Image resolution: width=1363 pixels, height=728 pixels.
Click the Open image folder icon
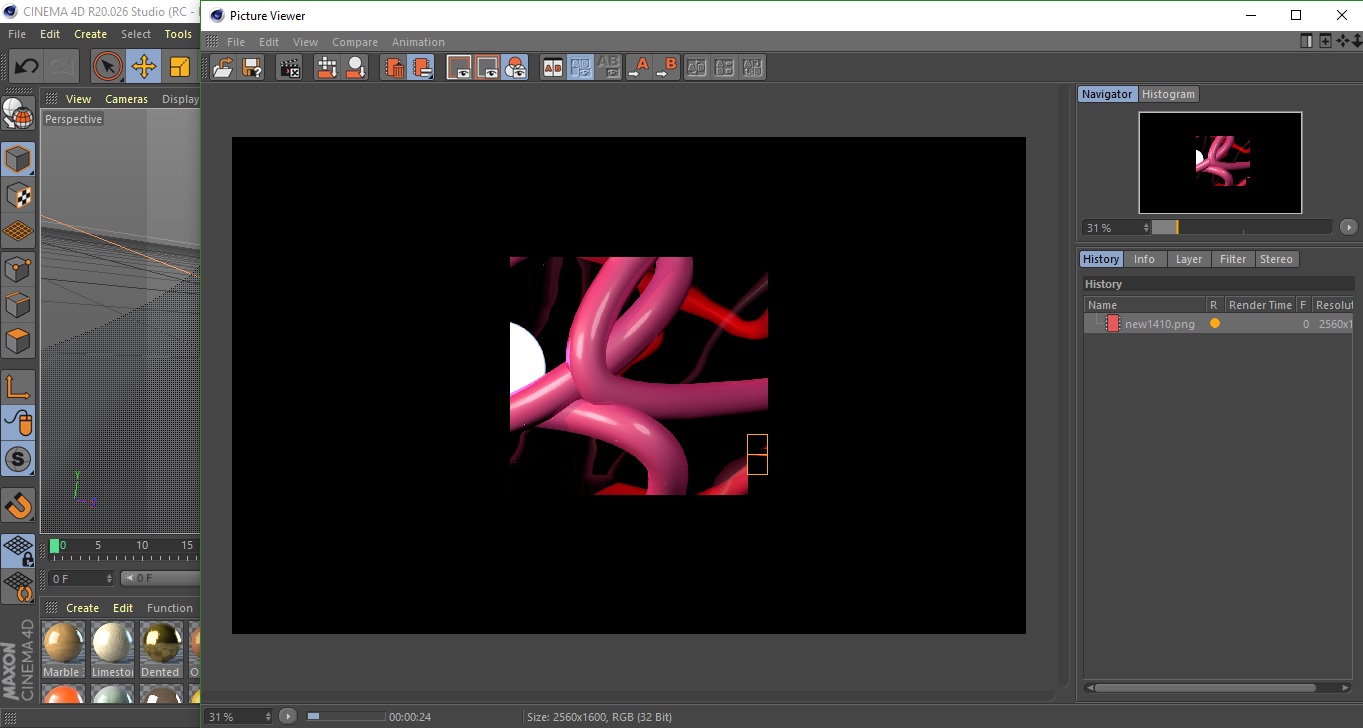[224, 68]
